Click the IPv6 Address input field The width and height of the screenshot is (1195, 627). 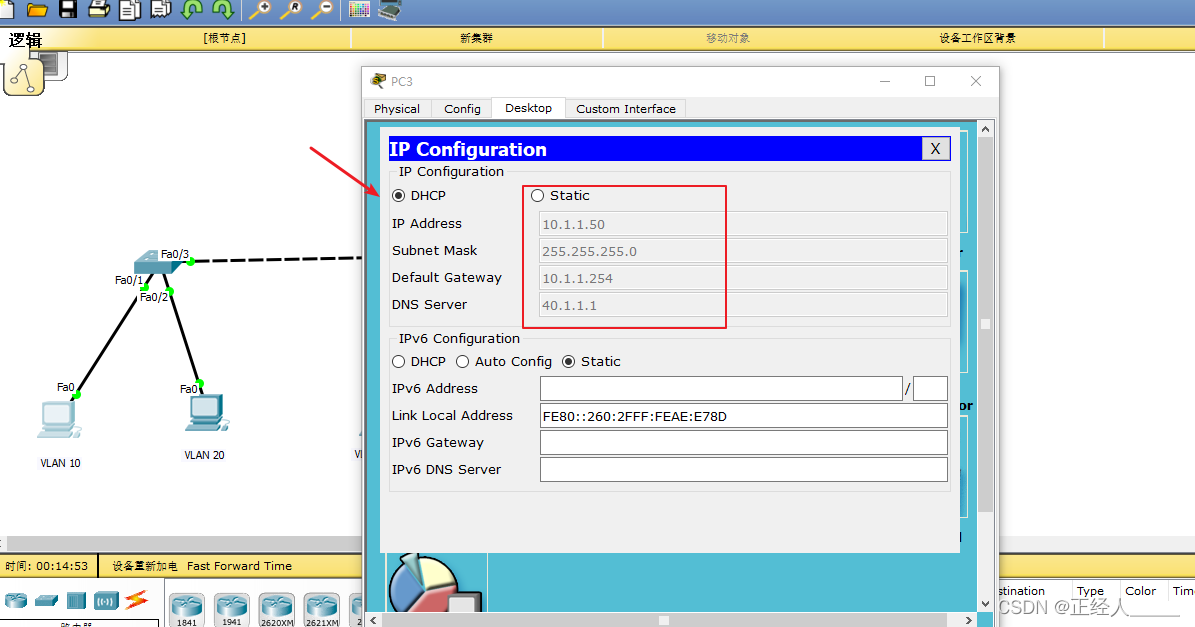pos(720,388)
